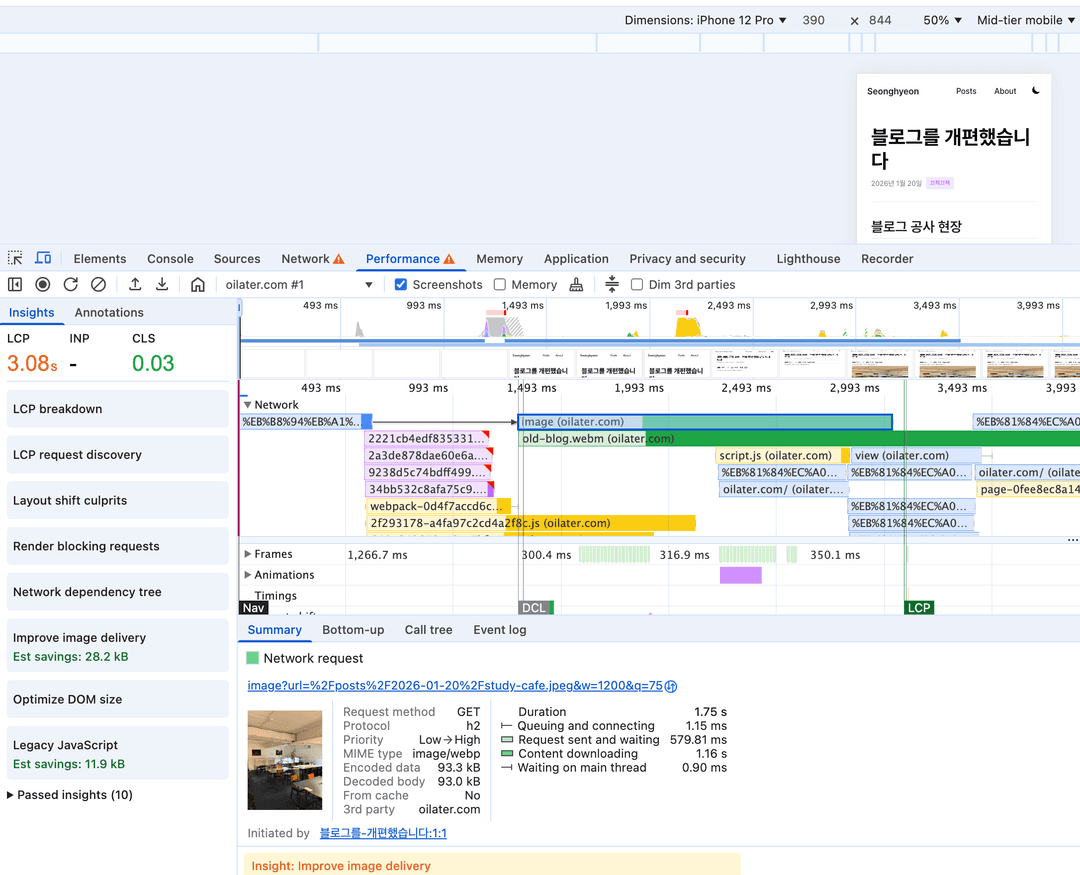Enable the Memory checkbox
This screenshot has width=1080, height=875.
click(x=500, y=285)
